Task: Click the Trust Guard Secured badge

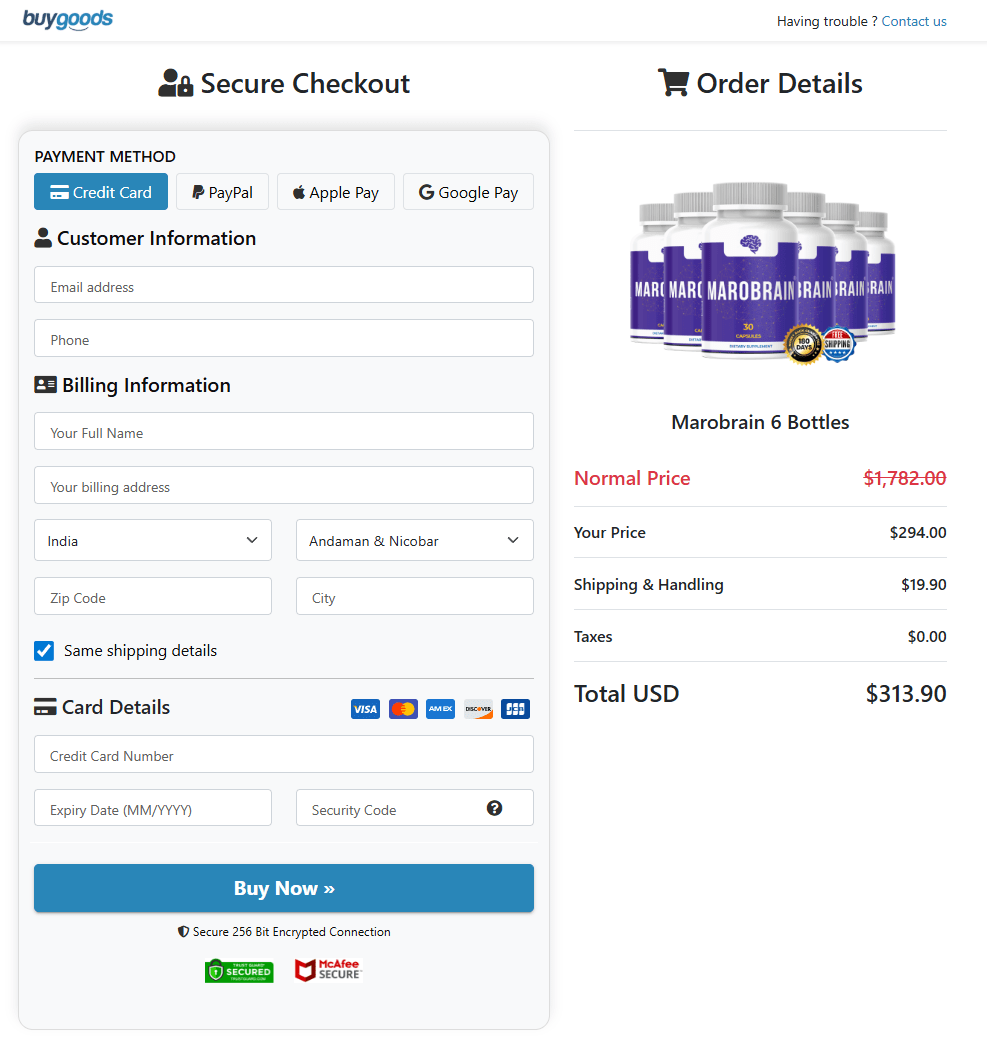Action: click(239, 970)
